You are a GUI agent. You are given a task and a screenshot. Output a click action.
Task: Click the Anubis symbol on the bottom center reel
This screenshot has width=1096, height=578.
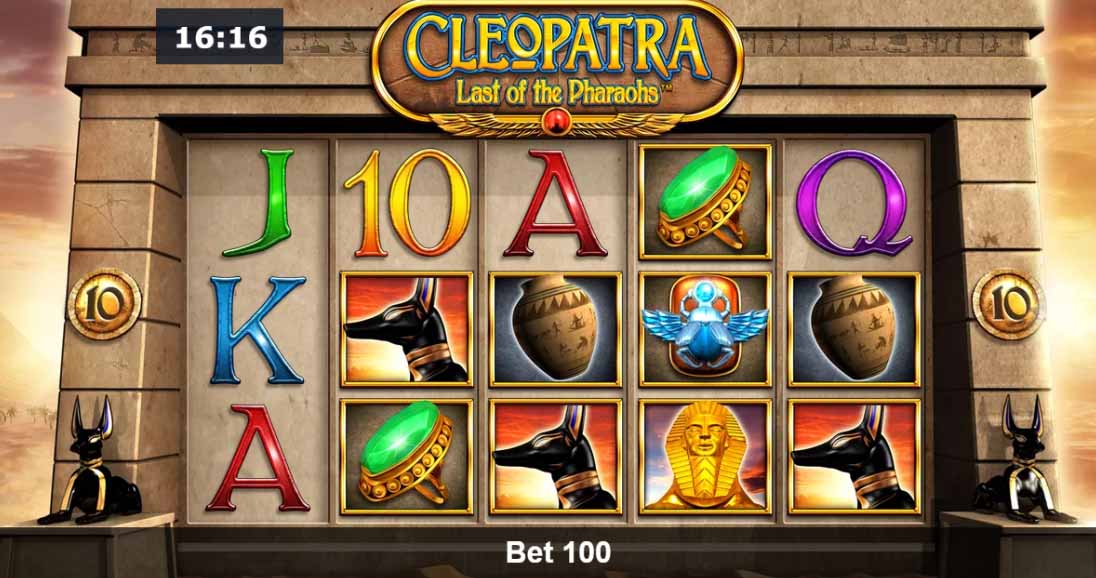coord(556,456)
